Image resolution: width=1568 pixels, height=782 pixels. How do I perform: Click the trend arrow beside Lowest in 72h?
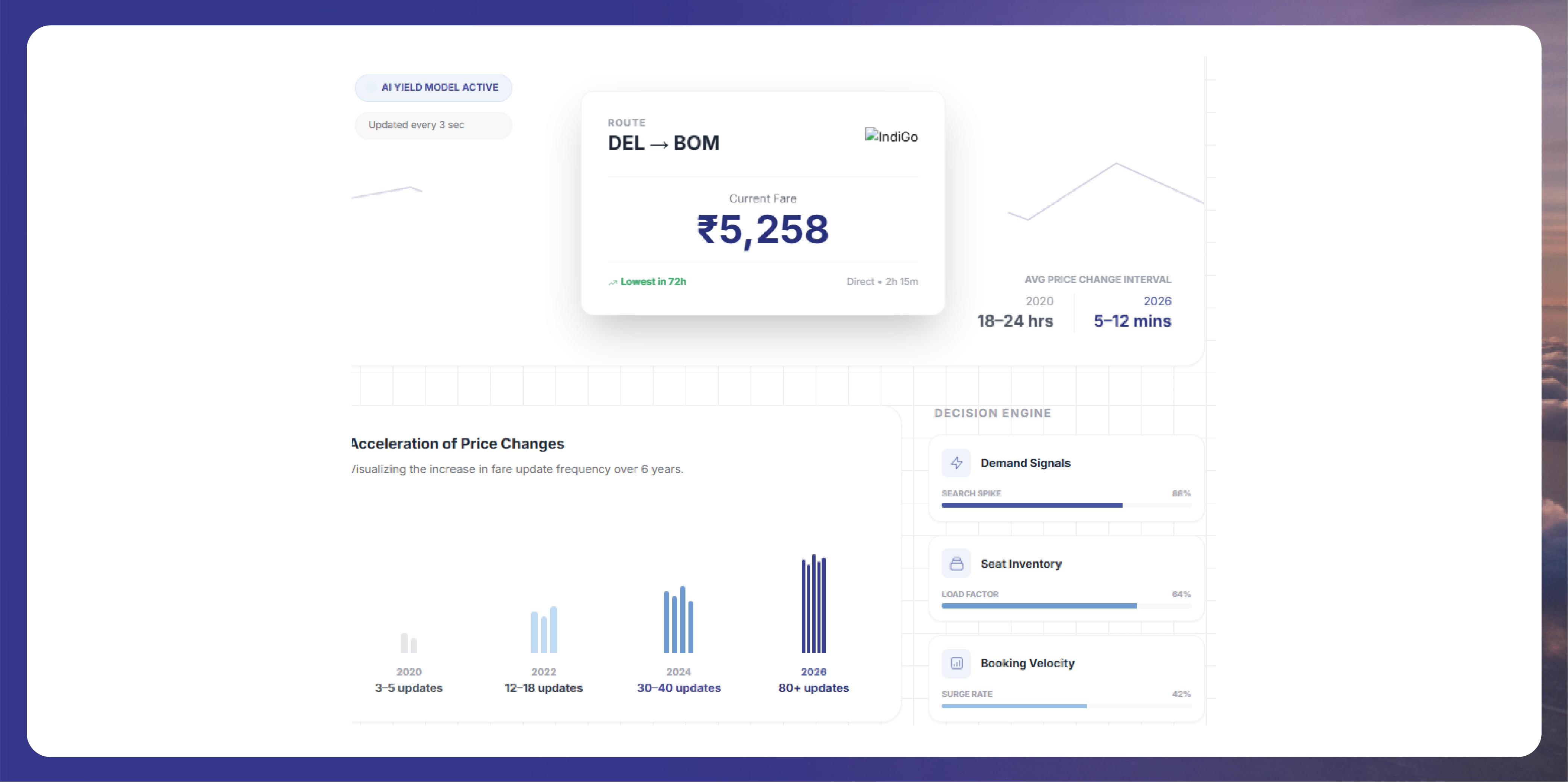point(612,282)
